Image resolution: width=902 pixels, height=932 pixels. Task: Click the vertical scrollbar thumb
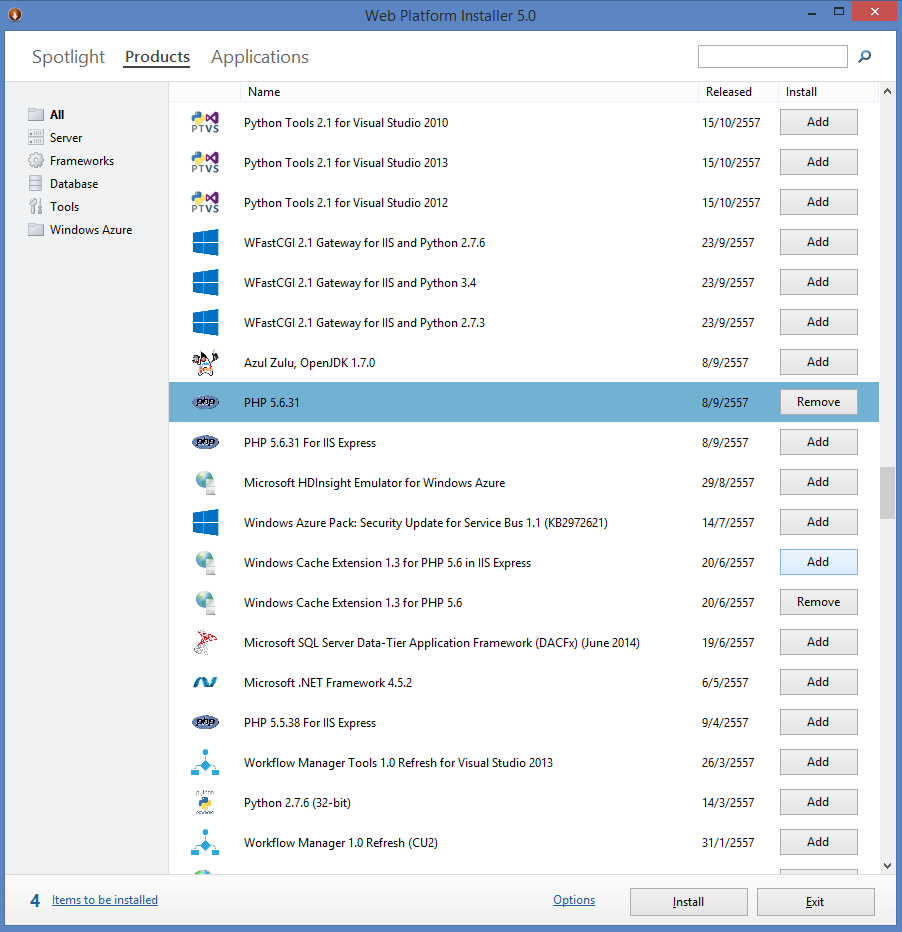point(887,493)
